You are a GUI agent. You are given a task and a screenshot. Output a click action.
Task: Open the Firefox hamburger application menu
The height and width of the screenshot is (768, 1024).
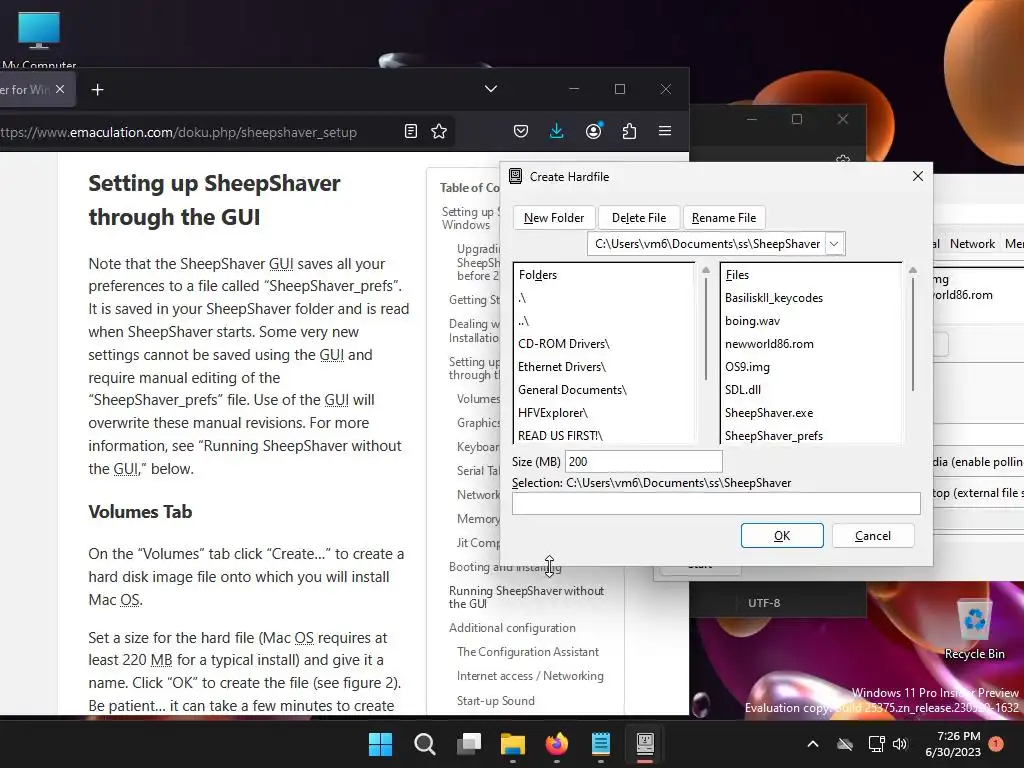point(665,131)
